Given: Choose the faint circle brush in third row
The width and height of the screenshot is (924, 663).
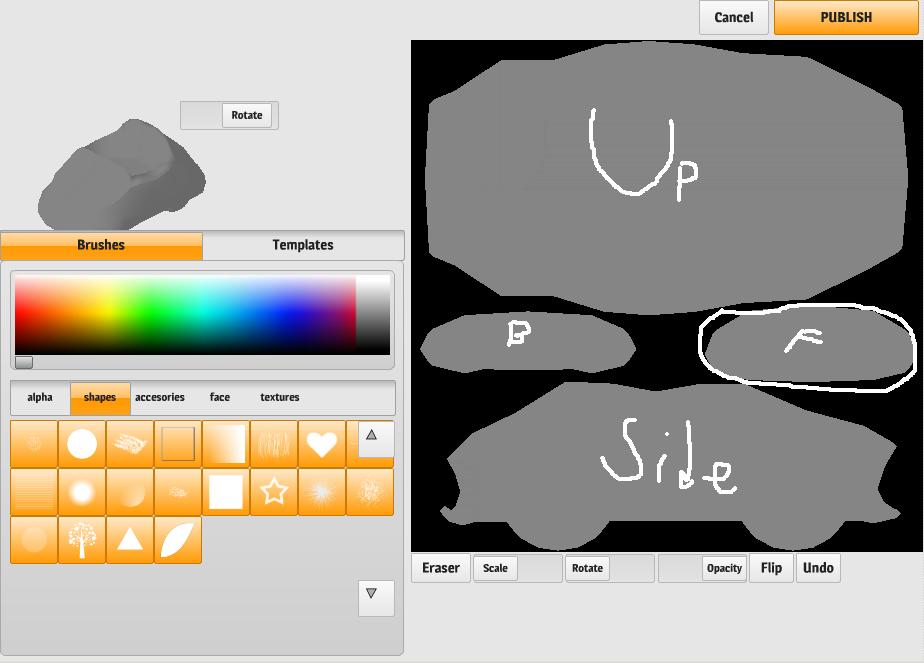Looking at the screenshot, I should 34,539.
